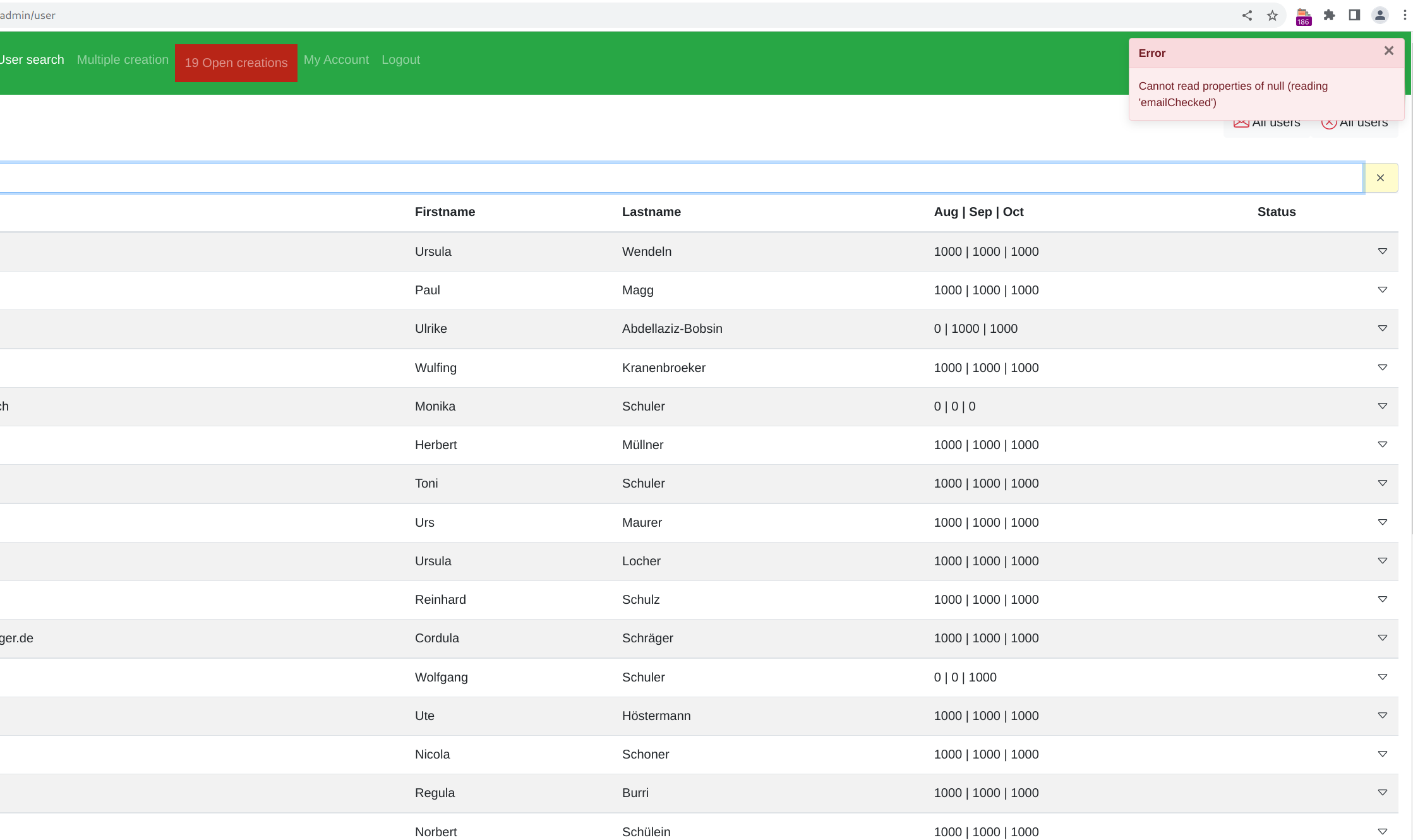The width and height of the screenshot is (1413, 840).
Task: Click the browser share icon
Action: coord(1247,16)
